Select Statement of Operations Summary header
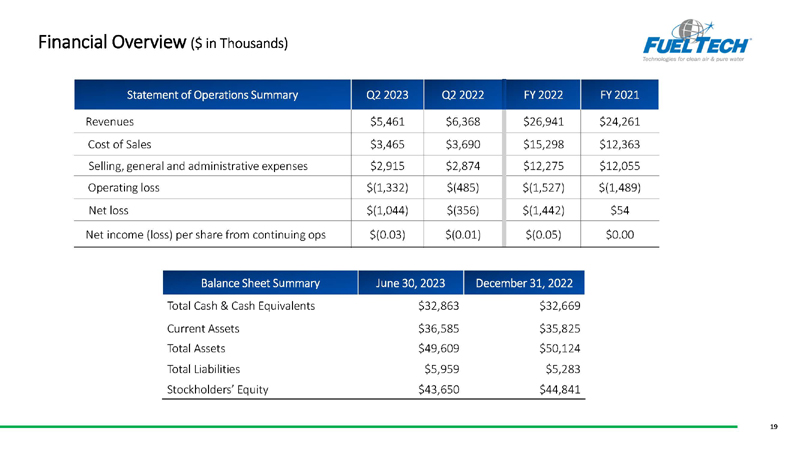This screenshot has height=450, width=800. [212, 95]
